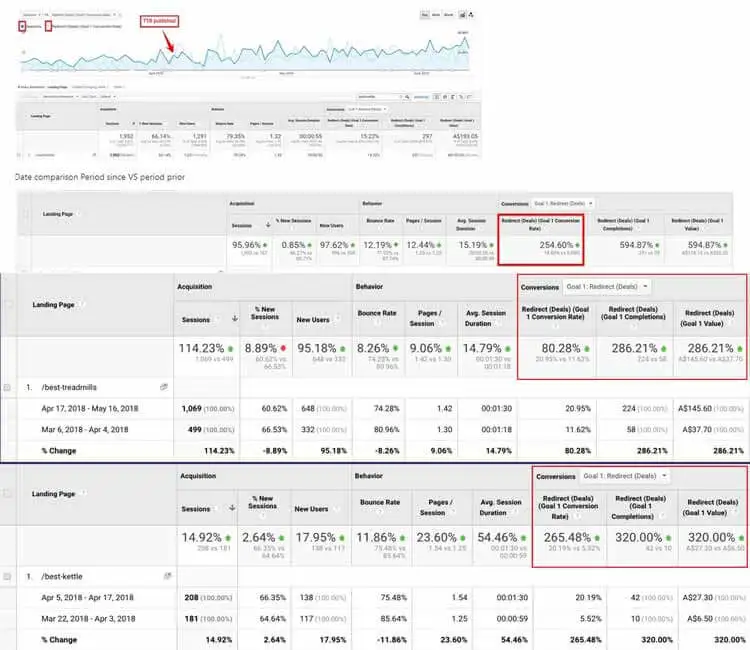Click search input field in top report
Image resolution: width=750 pixels, height=650 pixels.
[x=380, y=97]
